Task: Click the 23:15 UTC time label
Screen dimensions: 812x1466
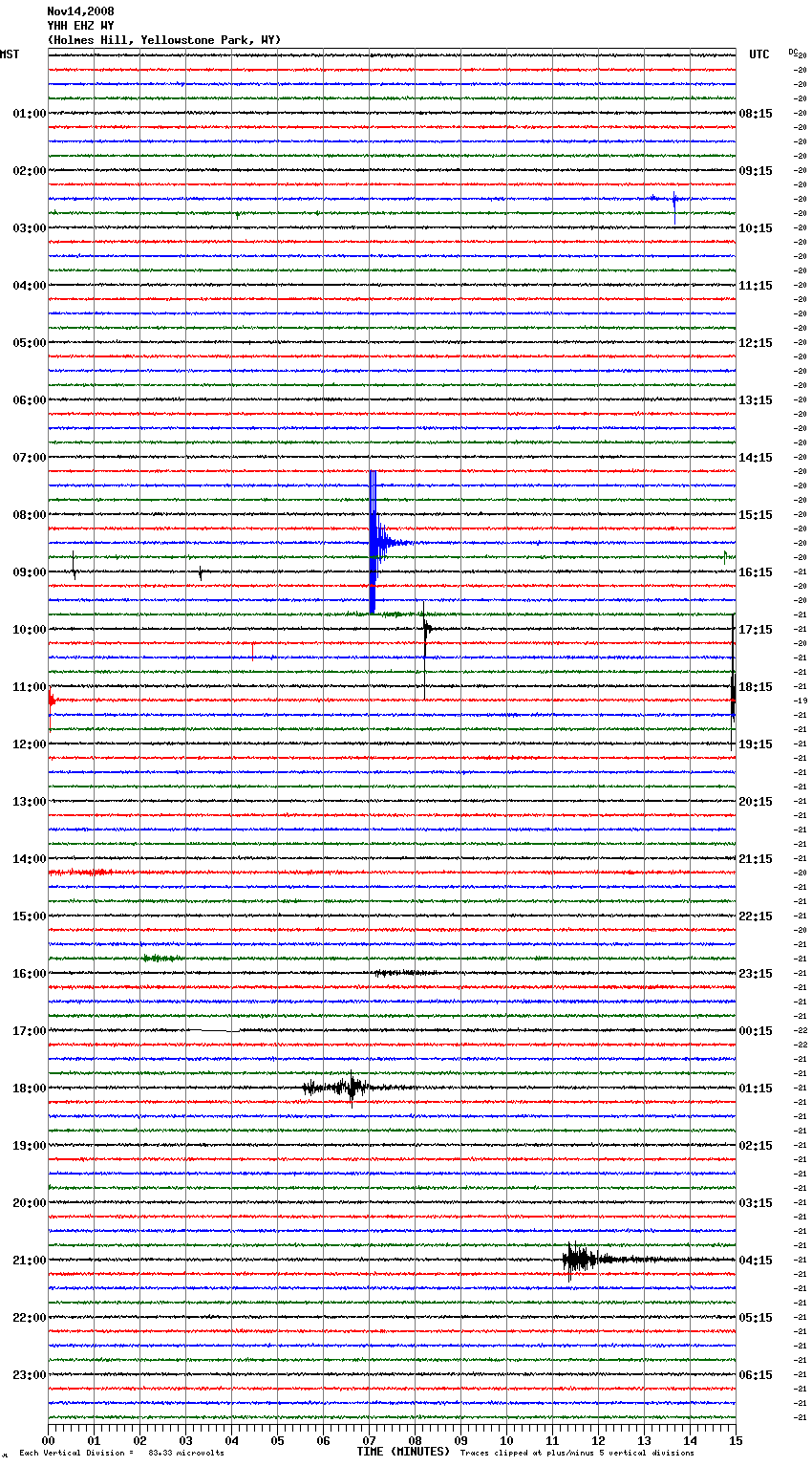Action: tap(756, 974)
